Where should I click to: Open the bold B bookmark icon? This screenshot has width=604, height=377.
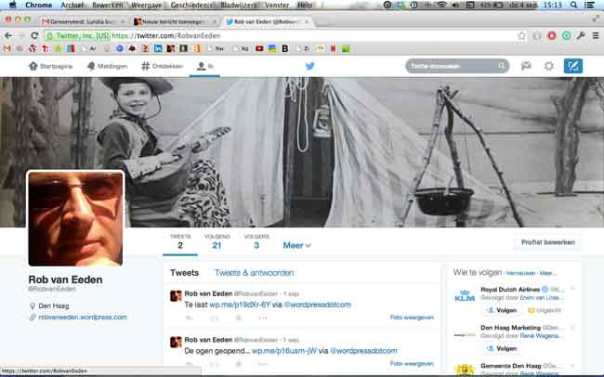285,49
